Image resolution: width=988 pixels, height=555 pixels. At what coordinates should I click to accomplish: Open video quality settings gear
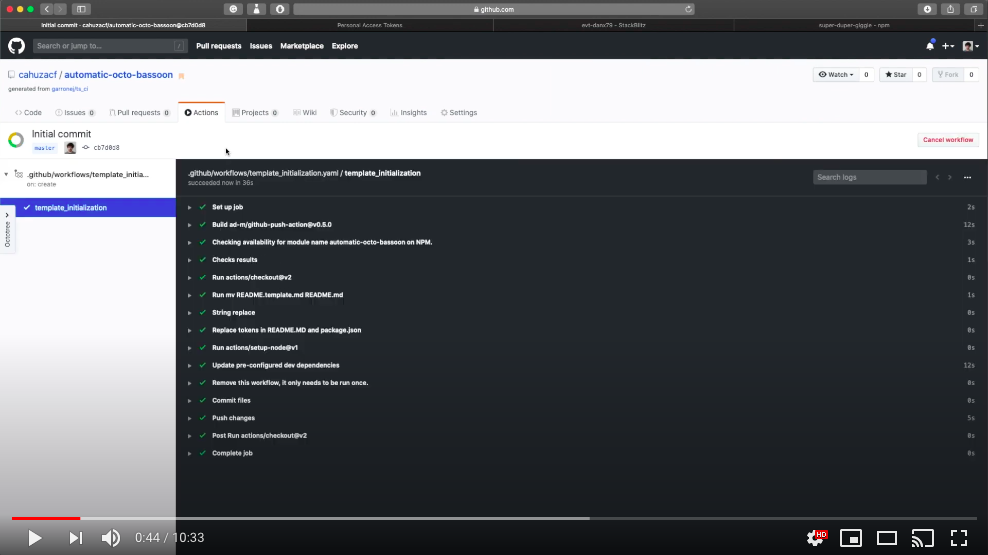[816, 538]
